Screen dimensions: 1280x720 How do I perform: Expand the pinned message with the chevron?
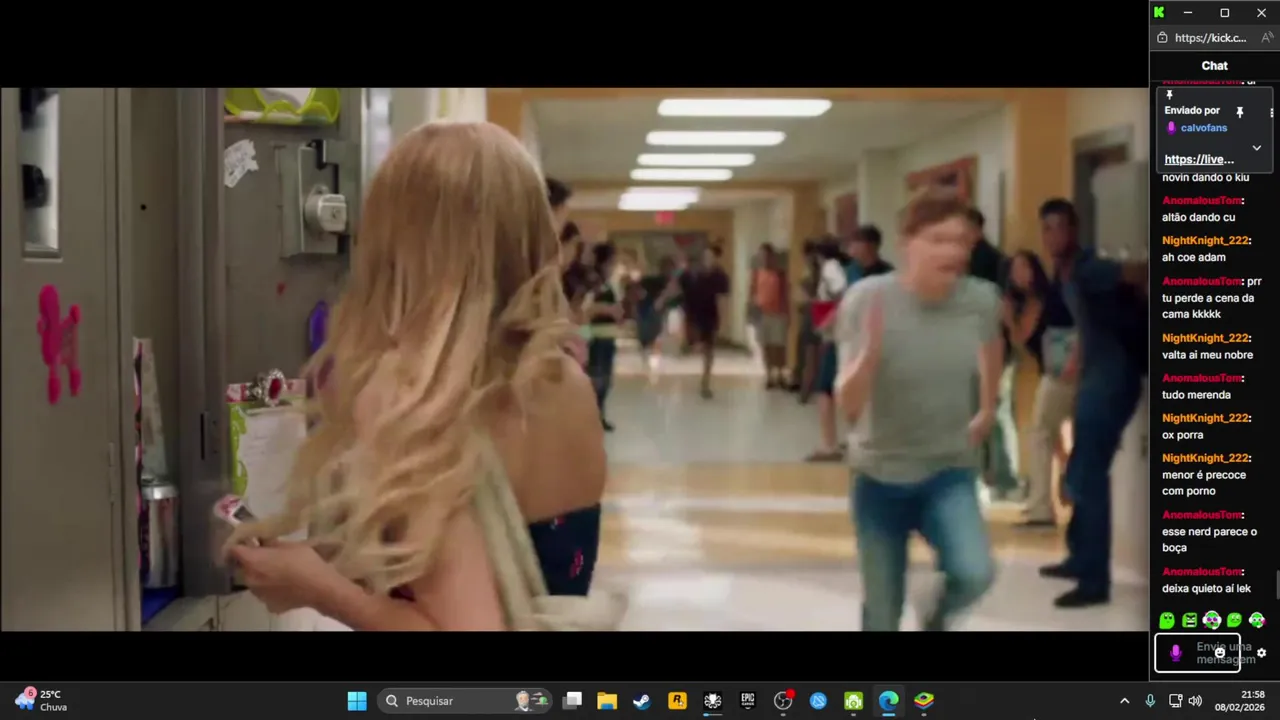(1257, 148)
